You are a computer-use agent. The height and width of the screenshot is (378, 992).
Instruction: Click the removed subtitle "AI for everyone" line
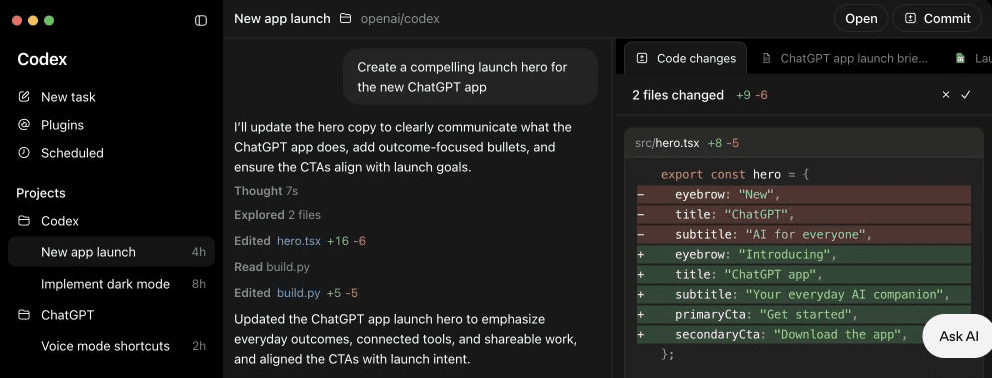click(x=803, y=234)
